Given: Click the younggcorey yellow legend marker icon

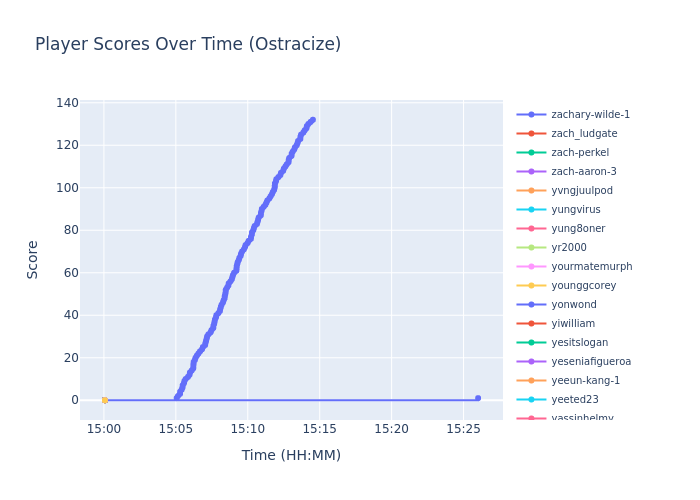Looking at the screenshot, I should (x=531, y=286).
